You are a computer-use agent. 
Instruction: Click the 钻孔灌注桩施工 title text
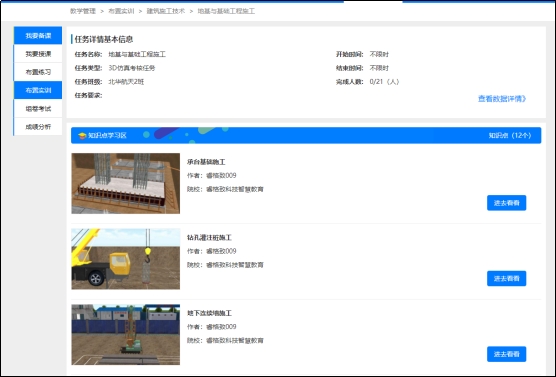(209, 238)
